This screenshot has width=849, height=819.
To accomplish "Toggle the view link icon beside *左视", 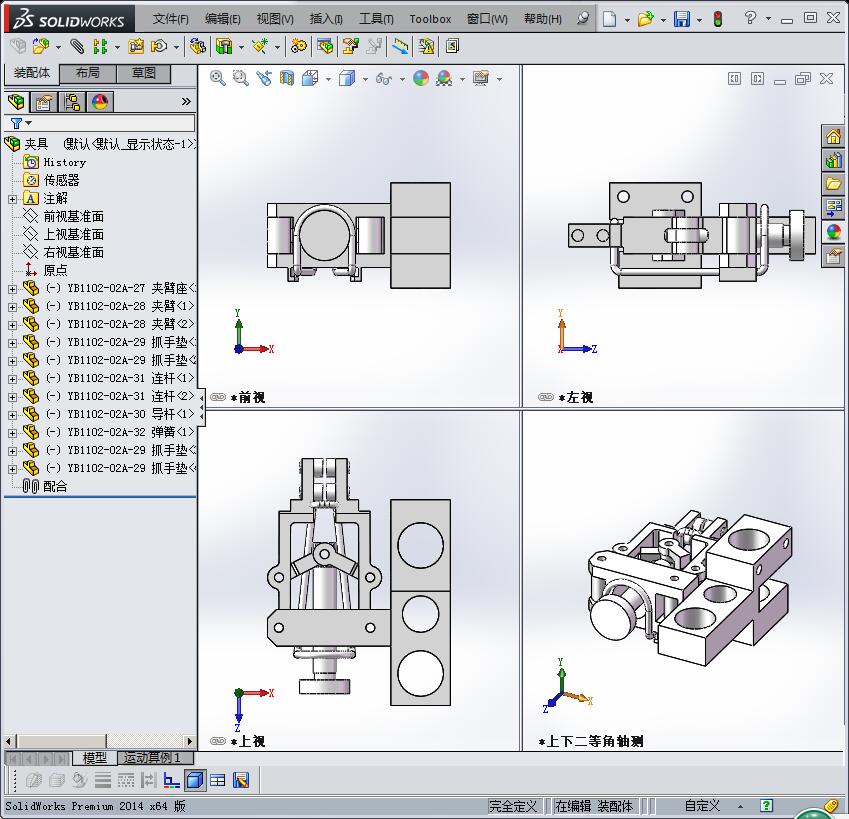I will pyautogui.click(x=546, y=397).
